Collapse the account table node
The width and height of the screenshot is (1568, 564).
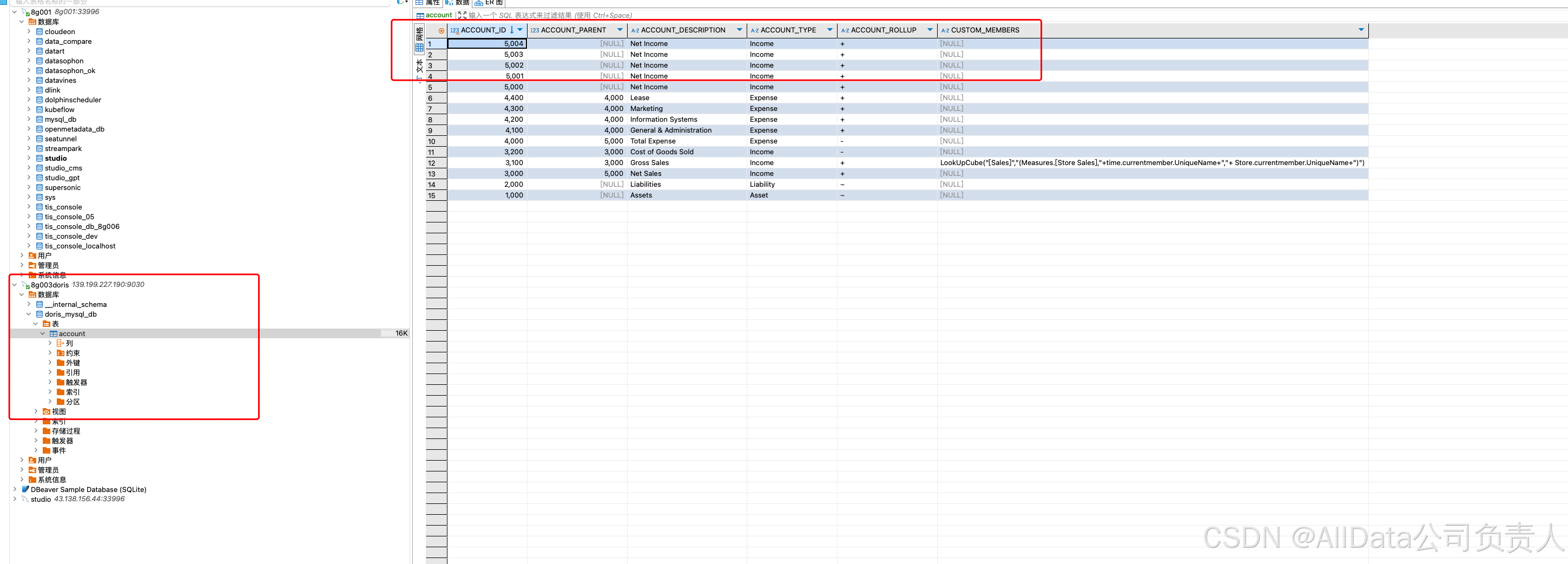[43, 333]
